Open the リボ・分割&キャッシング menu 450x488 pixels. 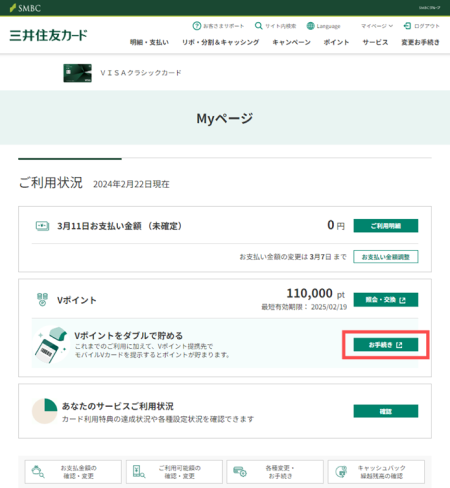(x=220, y=42)
